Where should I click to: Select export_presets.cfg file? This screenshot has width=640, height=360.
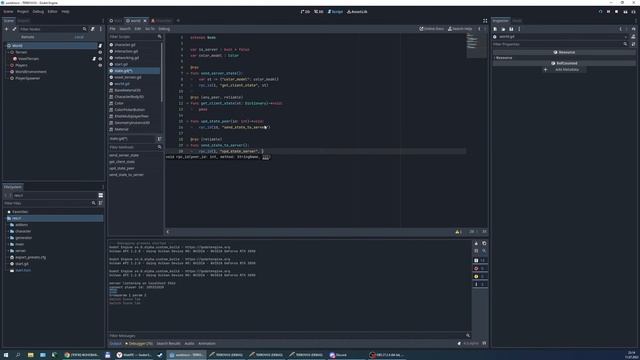[x=29, y=258]
